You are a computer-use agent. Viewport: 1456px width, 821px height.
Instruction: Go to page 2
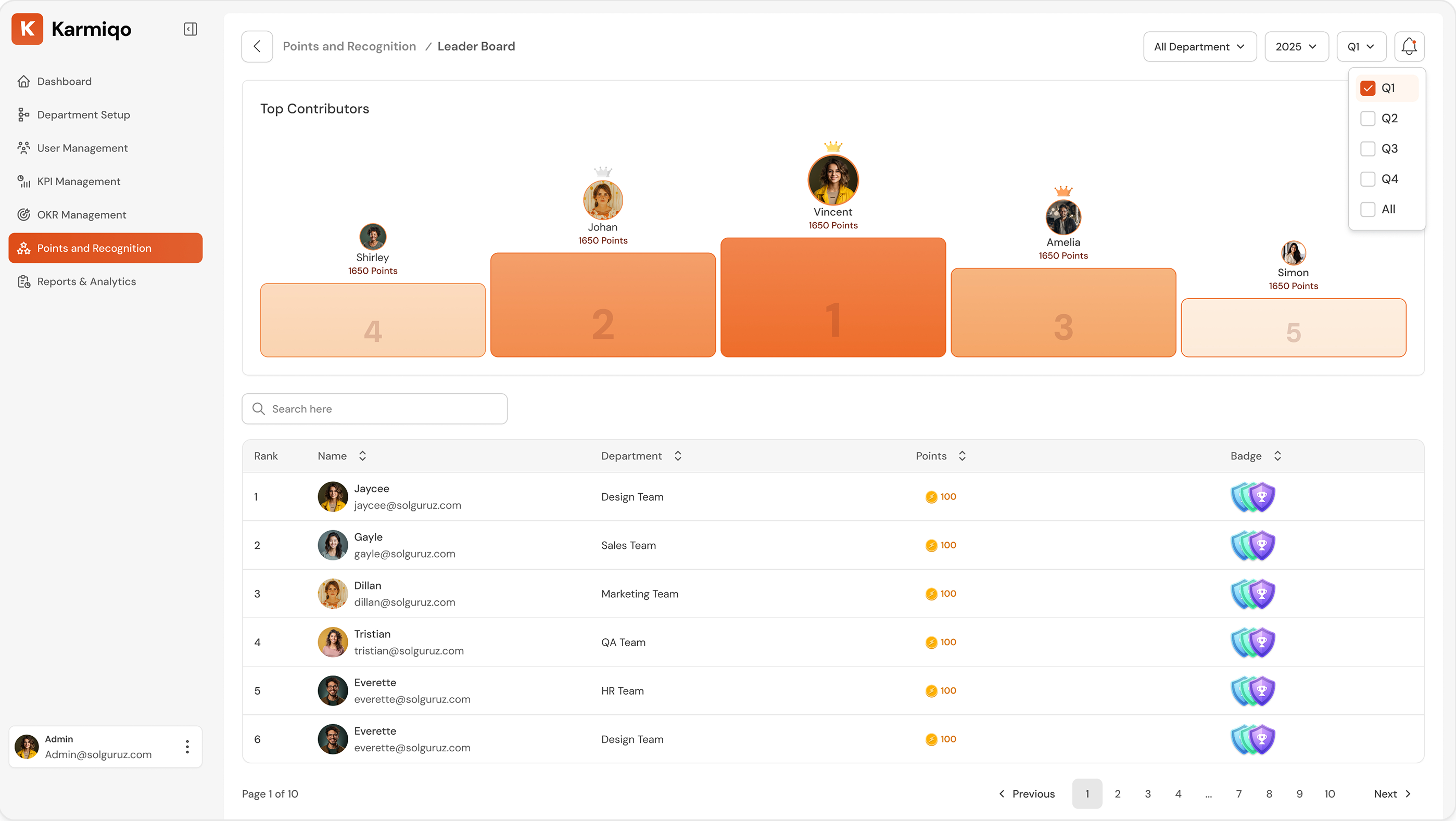click(1118, 794)
